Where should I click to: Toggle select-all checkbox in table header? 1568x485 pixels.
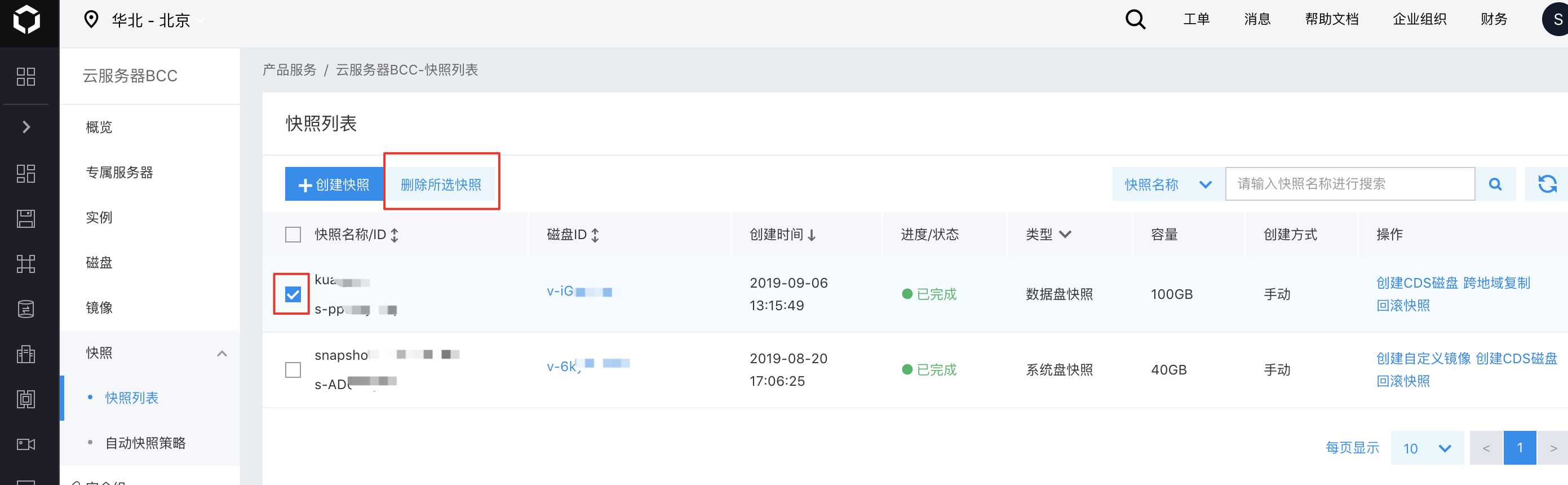click(293, 235)
